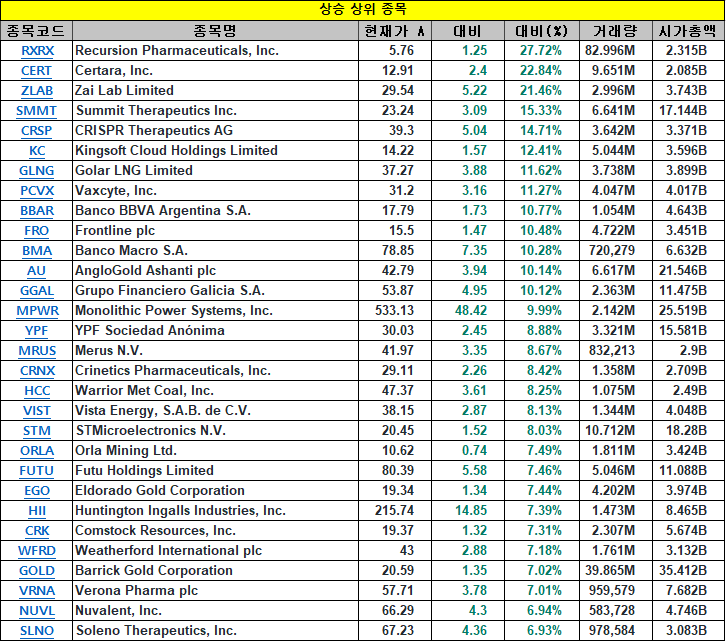Open the STM ticker link

tap(37, 431)
